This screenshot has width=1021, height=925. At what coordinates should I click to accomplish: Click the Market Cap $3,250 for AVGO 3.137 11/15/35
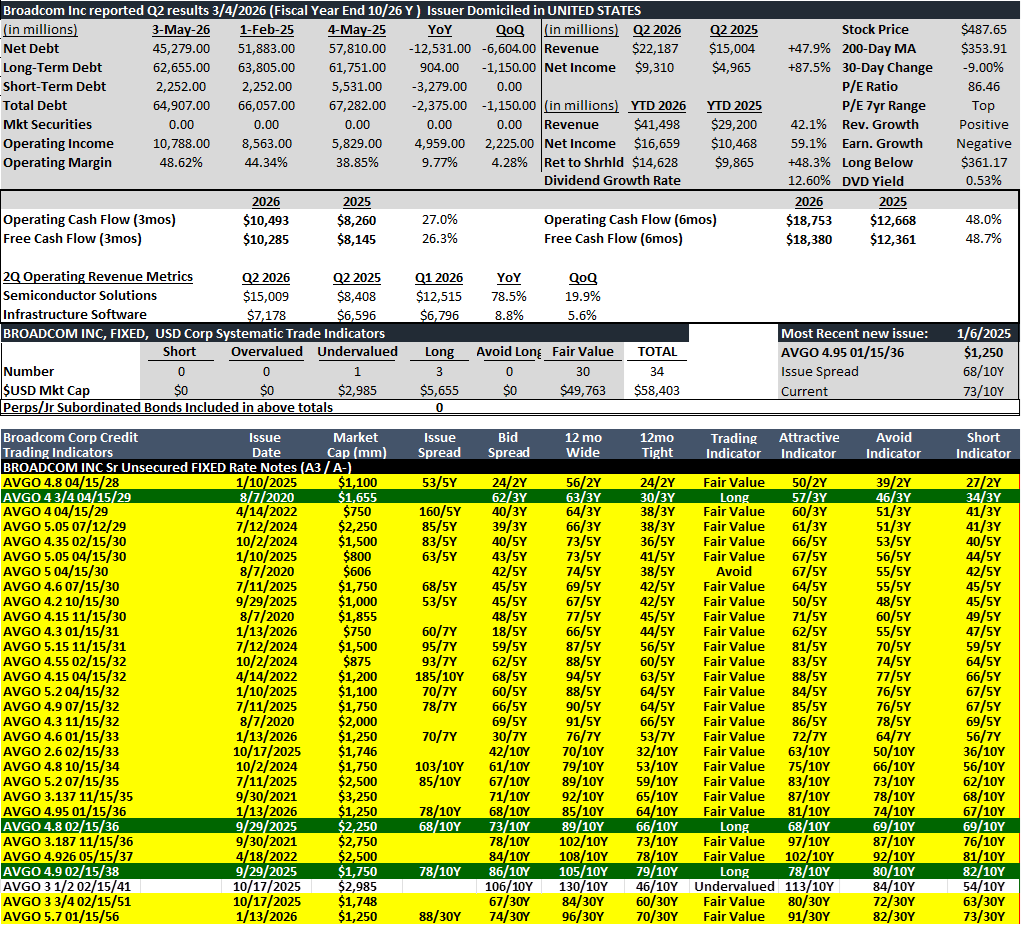coord(357,797)
